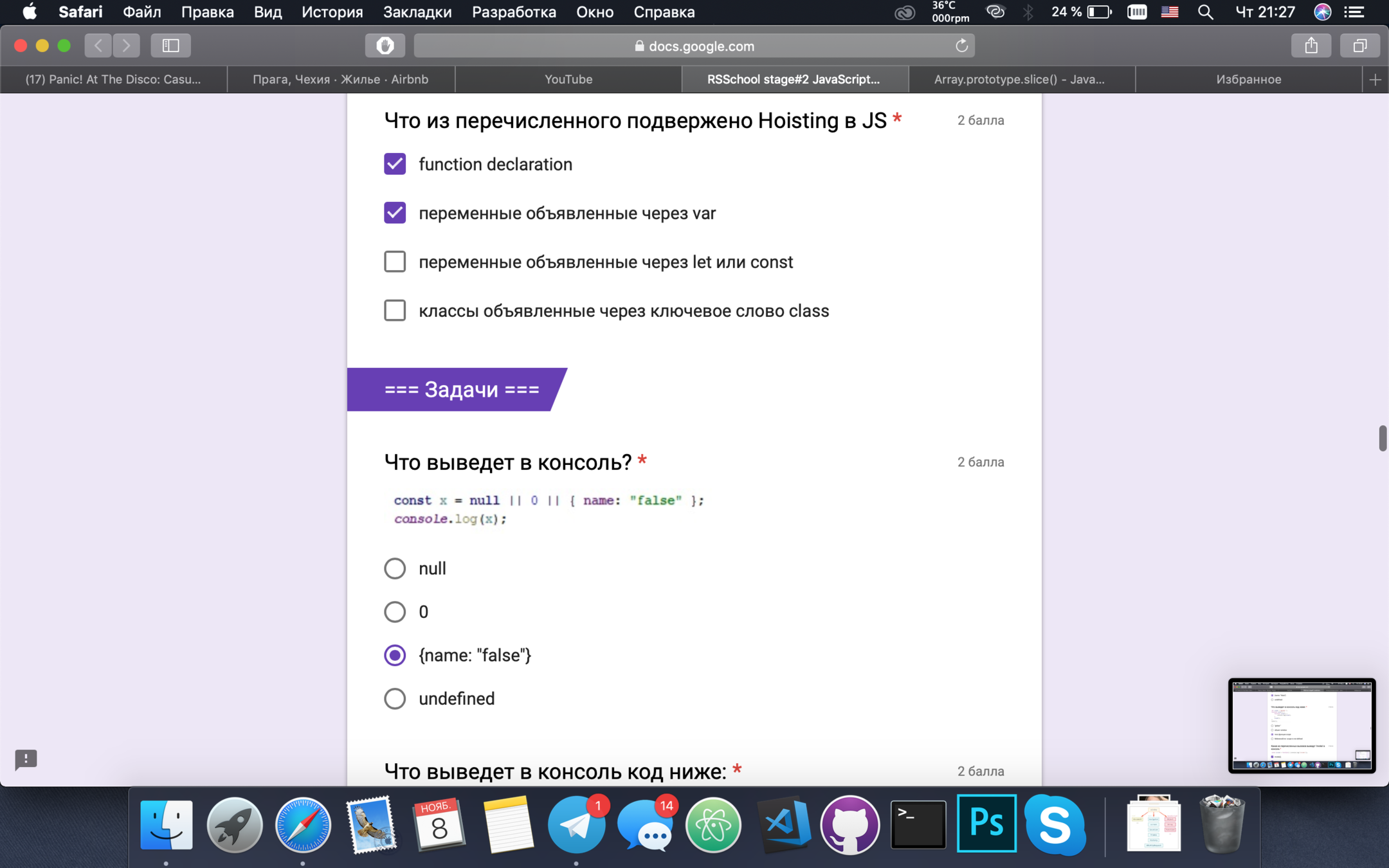
Task: Click the page reload icon in address bar
Action: (961, 46)
